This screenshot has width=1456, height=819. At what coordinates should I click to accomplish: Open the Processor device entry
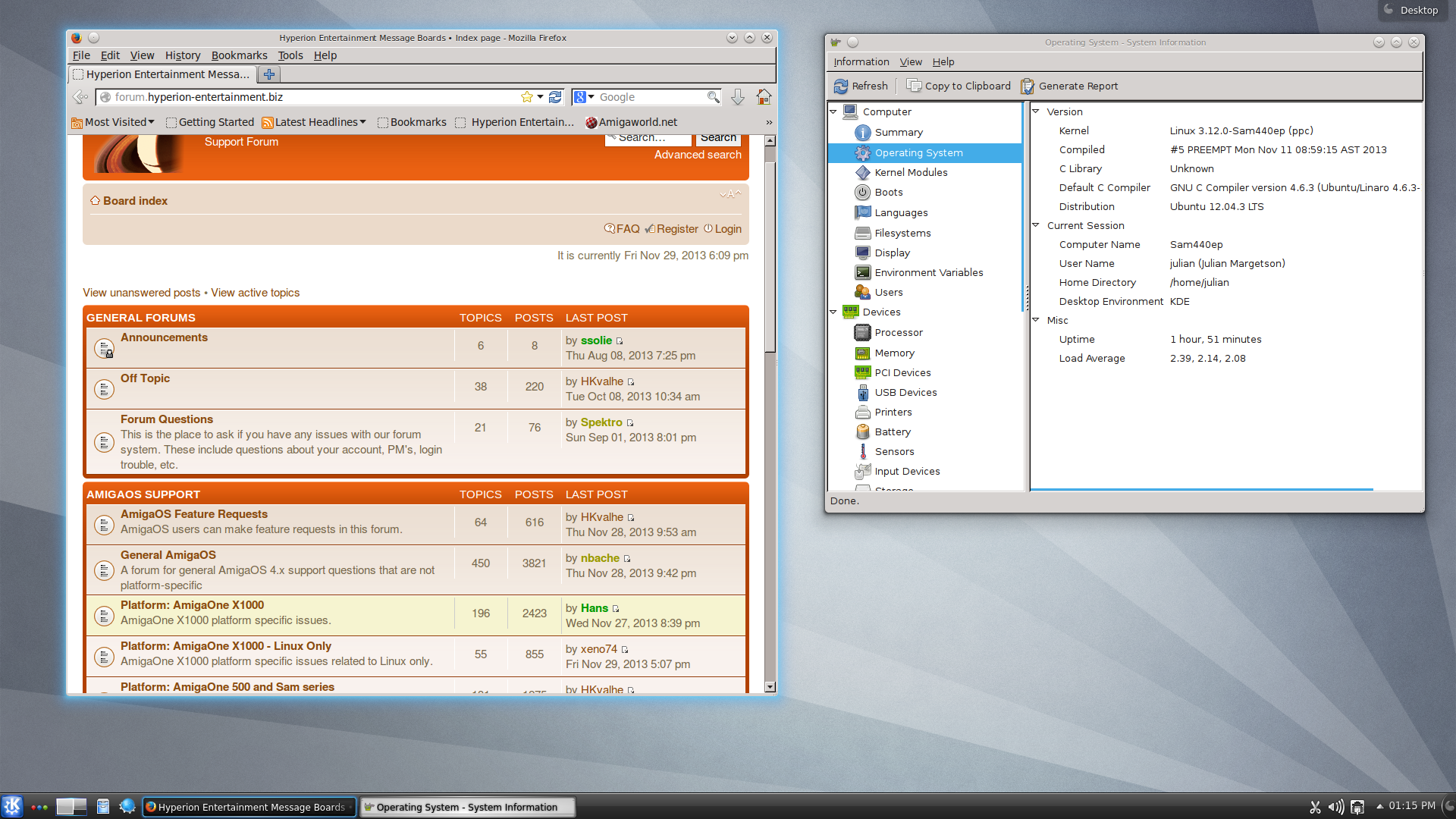(x=898, y=333)
